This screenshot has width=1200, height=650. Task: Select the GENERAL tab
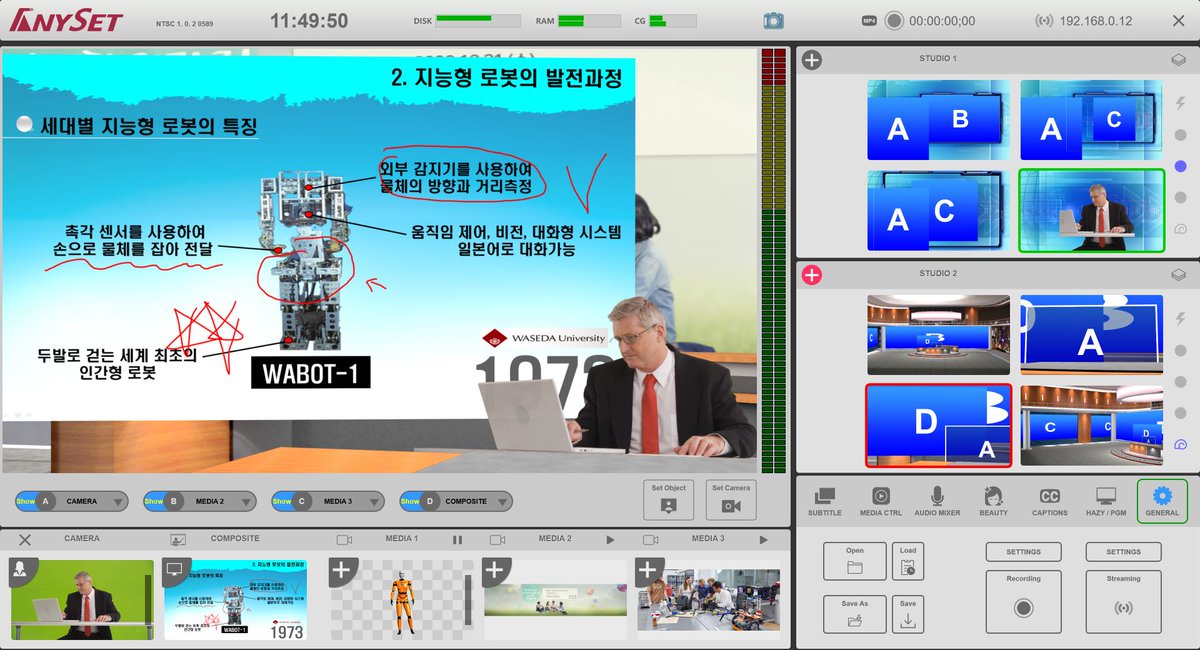pos(1162,501)
